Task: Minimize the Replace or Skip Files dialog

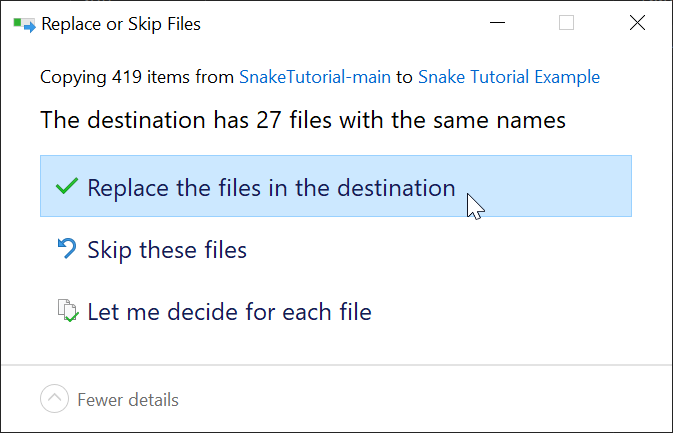Action: click(497, 23)
